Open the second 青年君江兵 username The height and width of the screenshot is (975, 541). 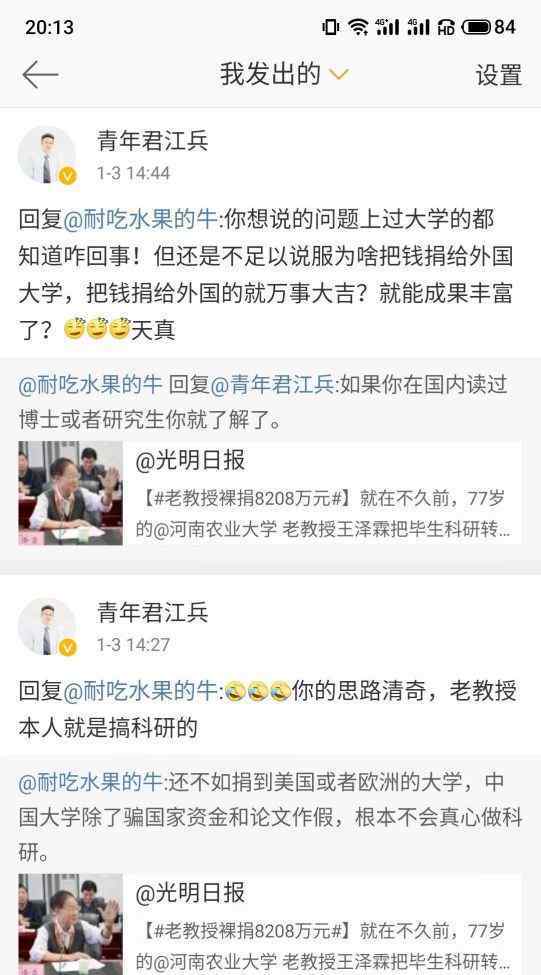coord(152,612)
